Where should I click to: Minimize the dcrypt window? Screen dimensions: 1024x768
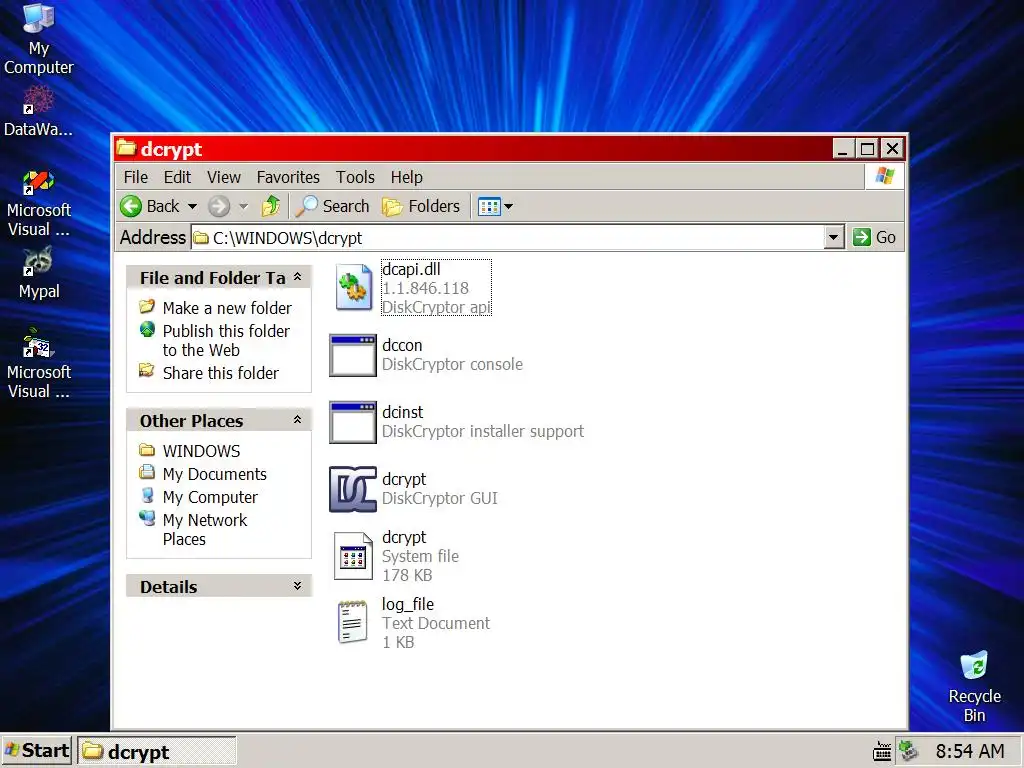(843, 149)
